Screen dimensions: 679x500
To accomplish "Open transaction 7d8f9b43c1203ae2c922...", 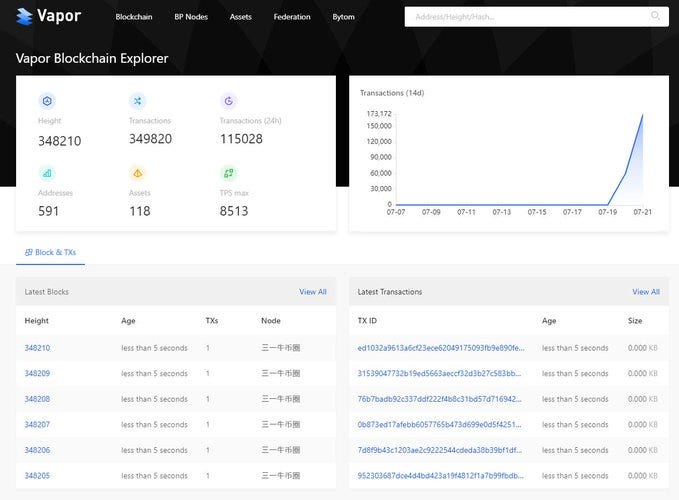I will pyautogui.click(x=440, y=450).
